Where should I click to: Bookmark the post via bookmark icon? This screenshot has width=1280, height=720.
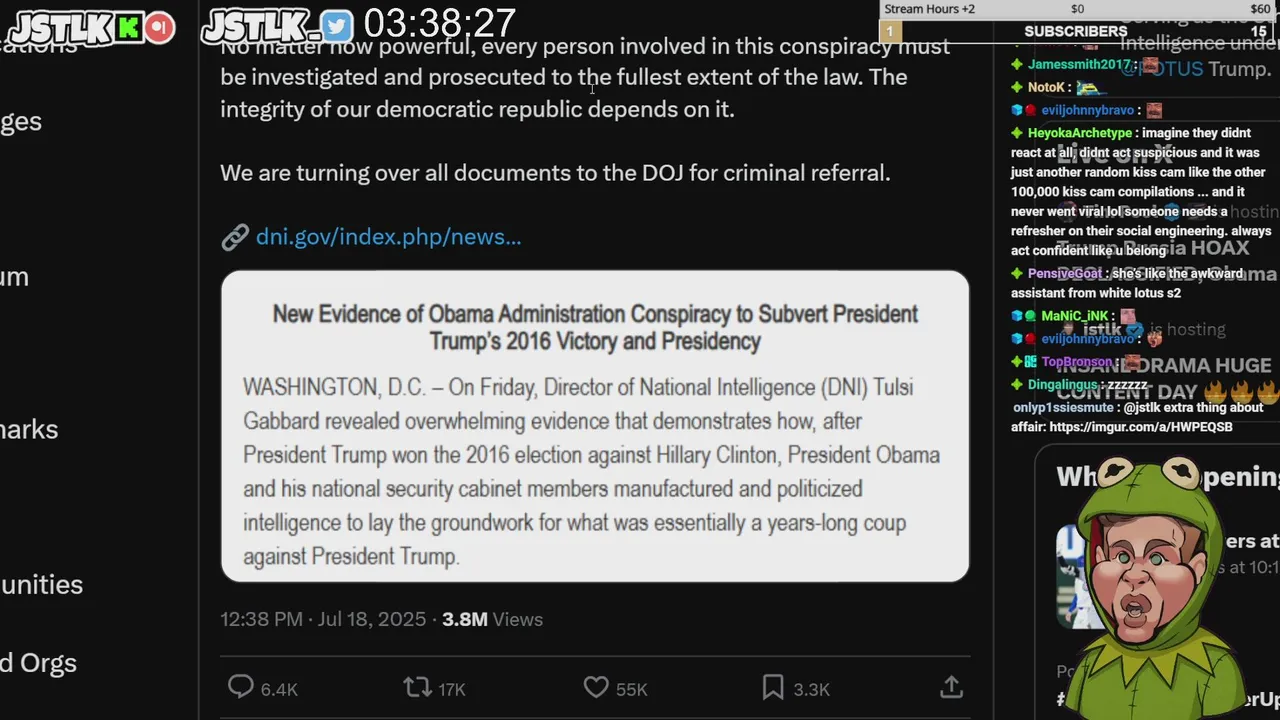(773, 687)
